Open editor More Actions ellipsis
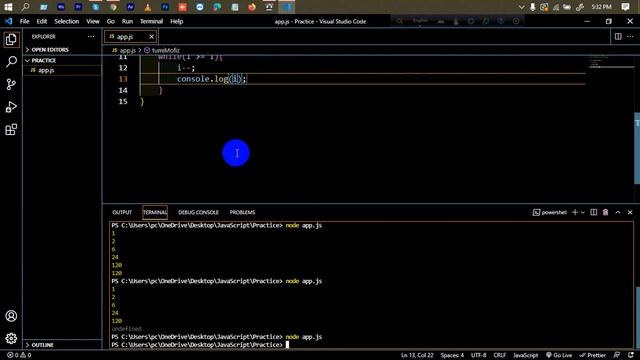The width and height of the screenshot is (640, 360). 630,37
